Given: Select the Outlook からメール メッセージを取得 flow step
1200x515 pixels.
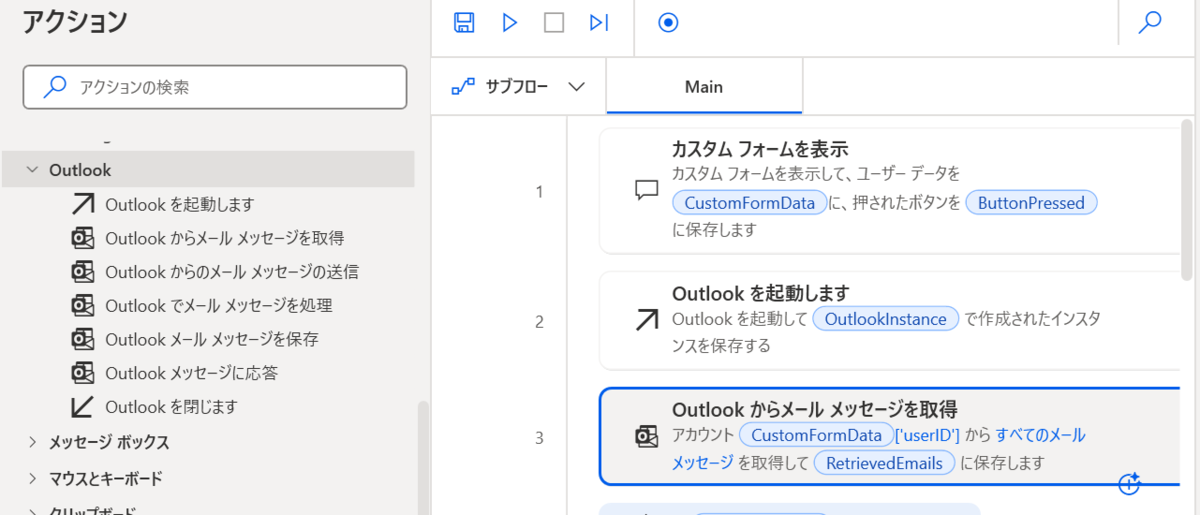Looking at the screenshot, I should pyautogui.click(x=890, y=436).
